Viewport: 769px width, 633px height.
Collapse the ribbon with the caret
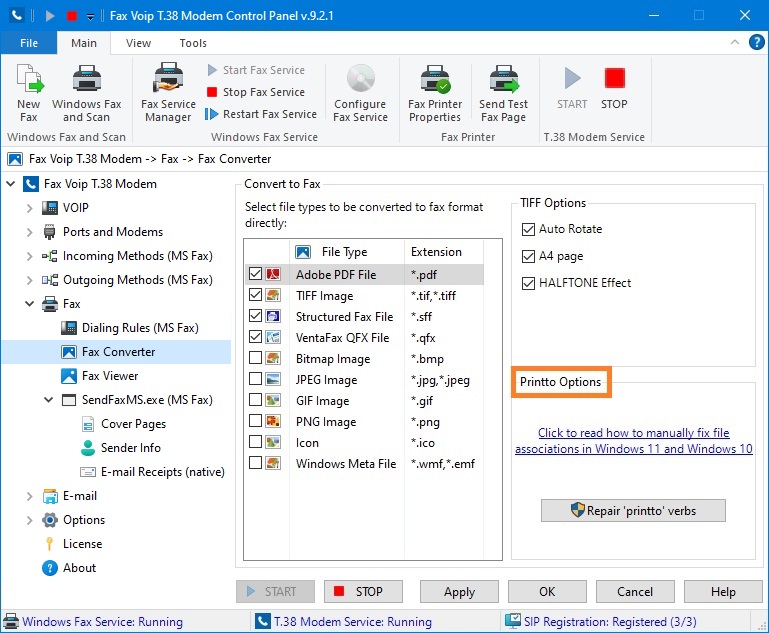(x=735, y=42)
